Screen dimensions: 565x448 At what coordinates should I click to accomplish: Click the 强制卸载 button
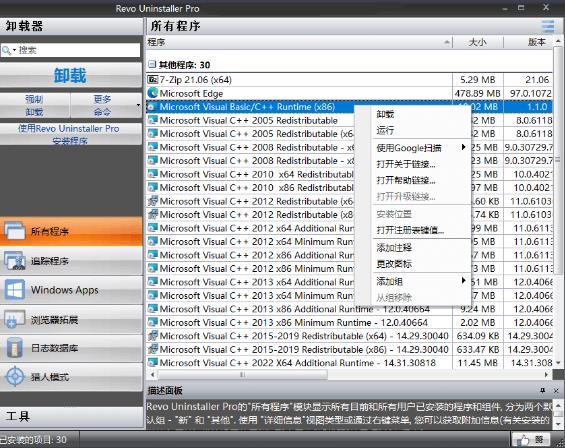(x=35, y=106)
